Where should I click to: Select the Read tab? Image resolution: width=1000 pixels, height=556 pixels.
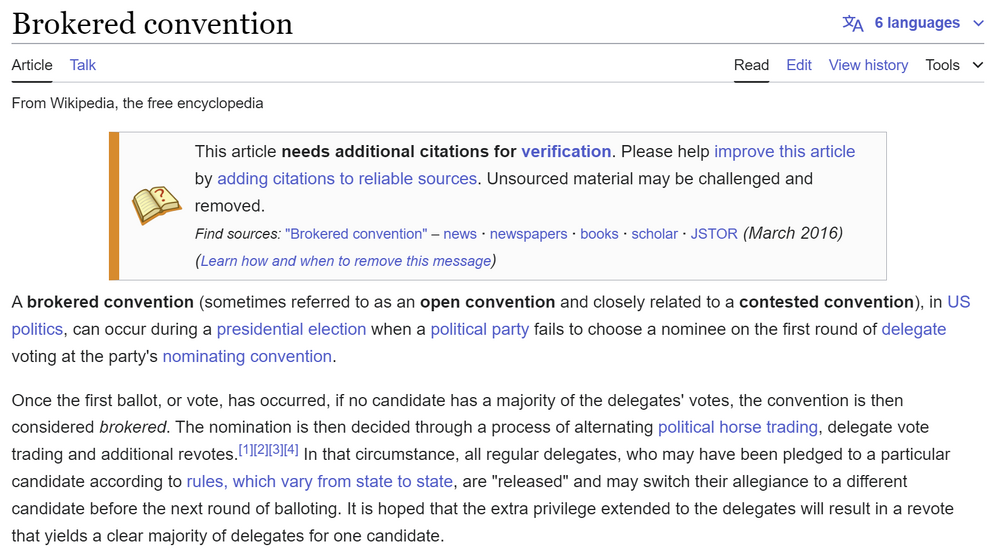point(751,65)
